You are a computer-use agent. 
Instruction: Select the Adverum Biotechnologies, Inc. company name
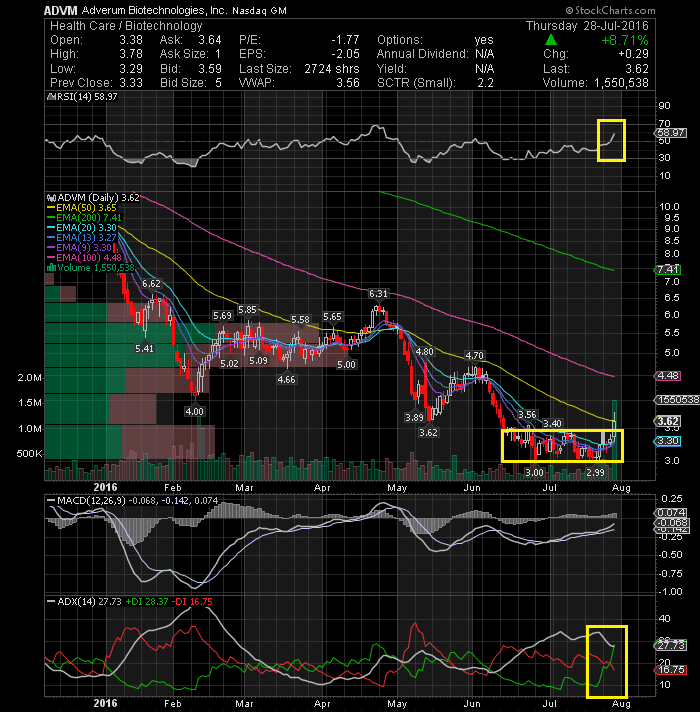click(x=154, y=10)
